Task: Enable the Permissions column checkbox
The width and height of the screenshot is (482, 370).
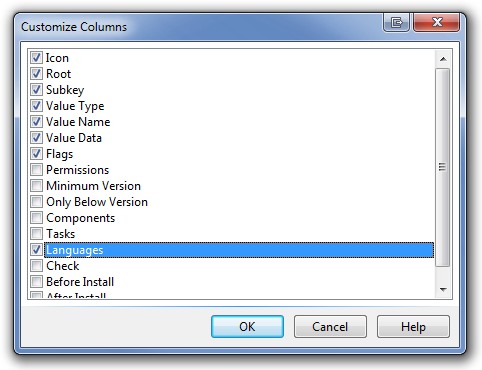Action: coord(36,170)
